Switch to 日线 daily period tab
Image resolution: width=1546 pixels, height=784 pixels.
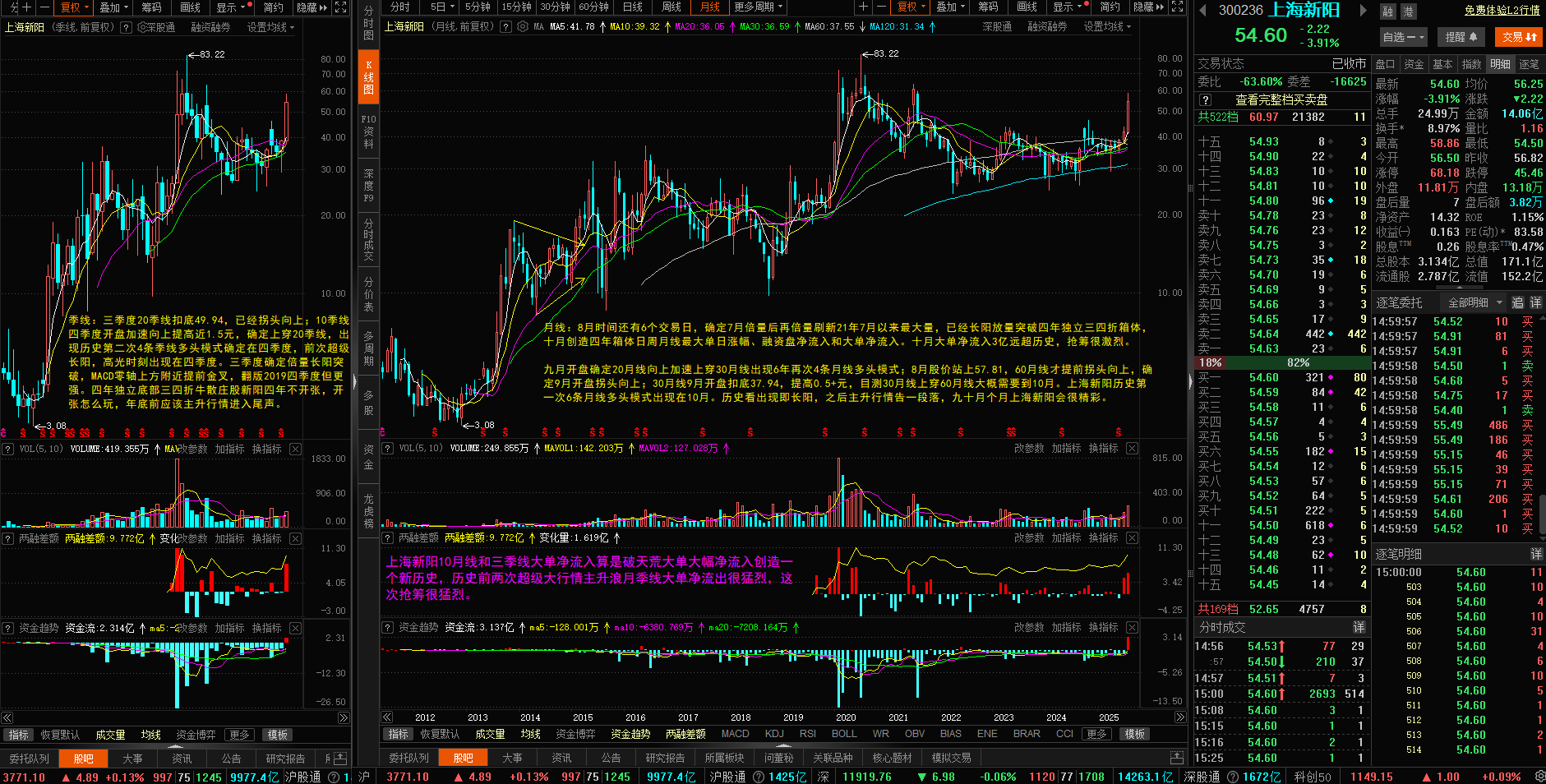point(633,7)
